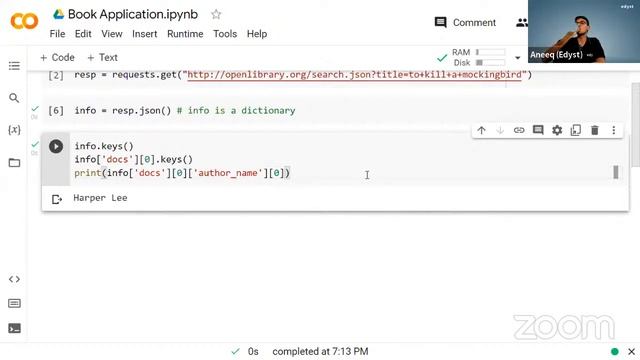Open the find and replace search icon
Viewport: 640px width, 360px height.
pyautogui.click(x=14, y=98)
